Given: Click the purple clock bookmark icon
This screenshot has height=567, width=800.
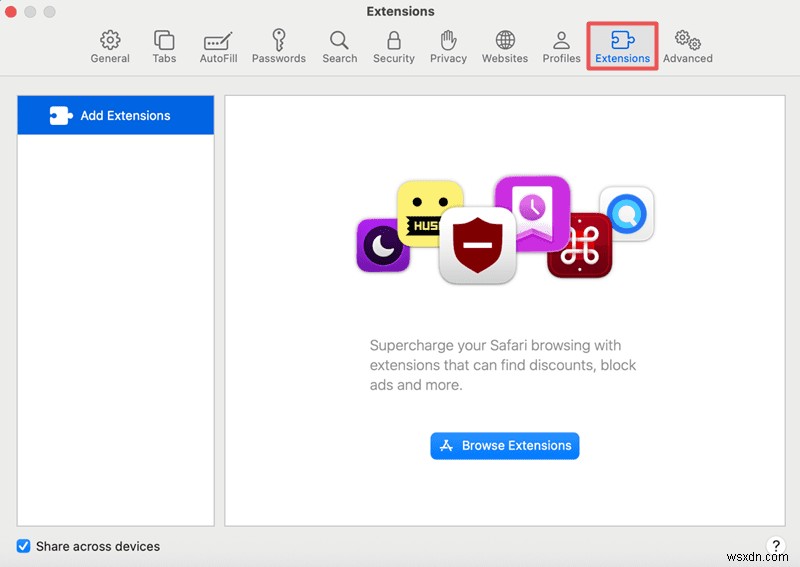Looking at the screenshot, I should 532,212.
